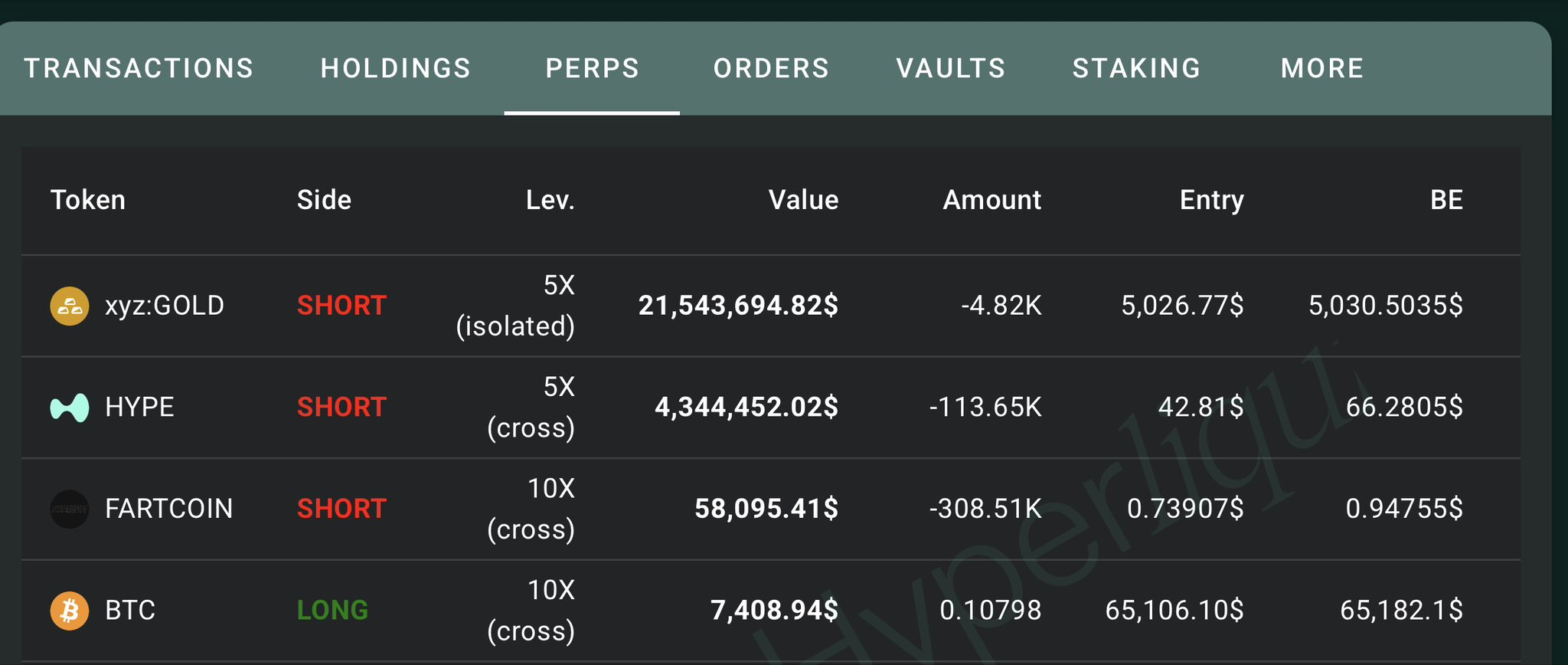Expand the More menu
Image resolution: width=1568 pixels, height=665 pixels.
[x=1321, y=69]
